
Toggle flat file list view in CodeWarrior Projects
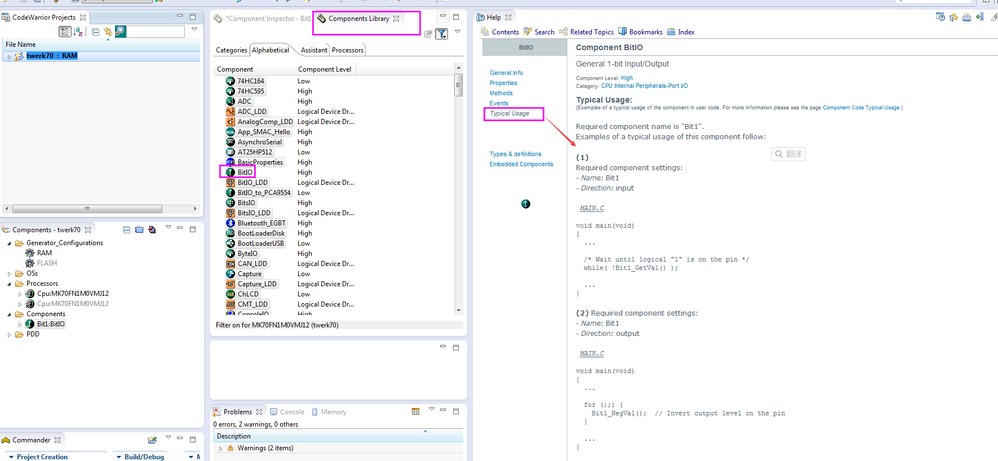65,31
